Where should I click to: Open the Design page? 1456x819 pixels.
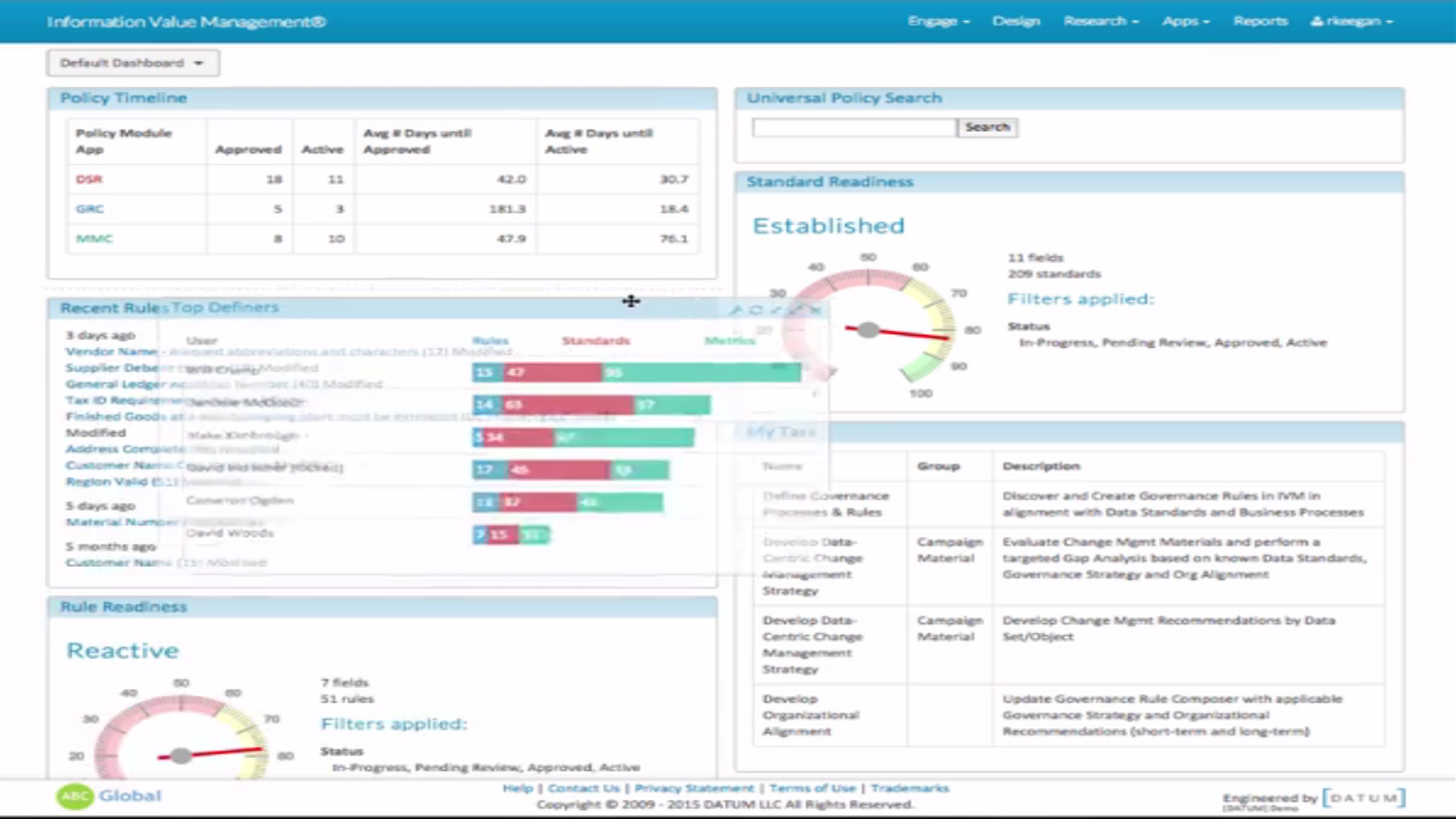click(1016, 21)
